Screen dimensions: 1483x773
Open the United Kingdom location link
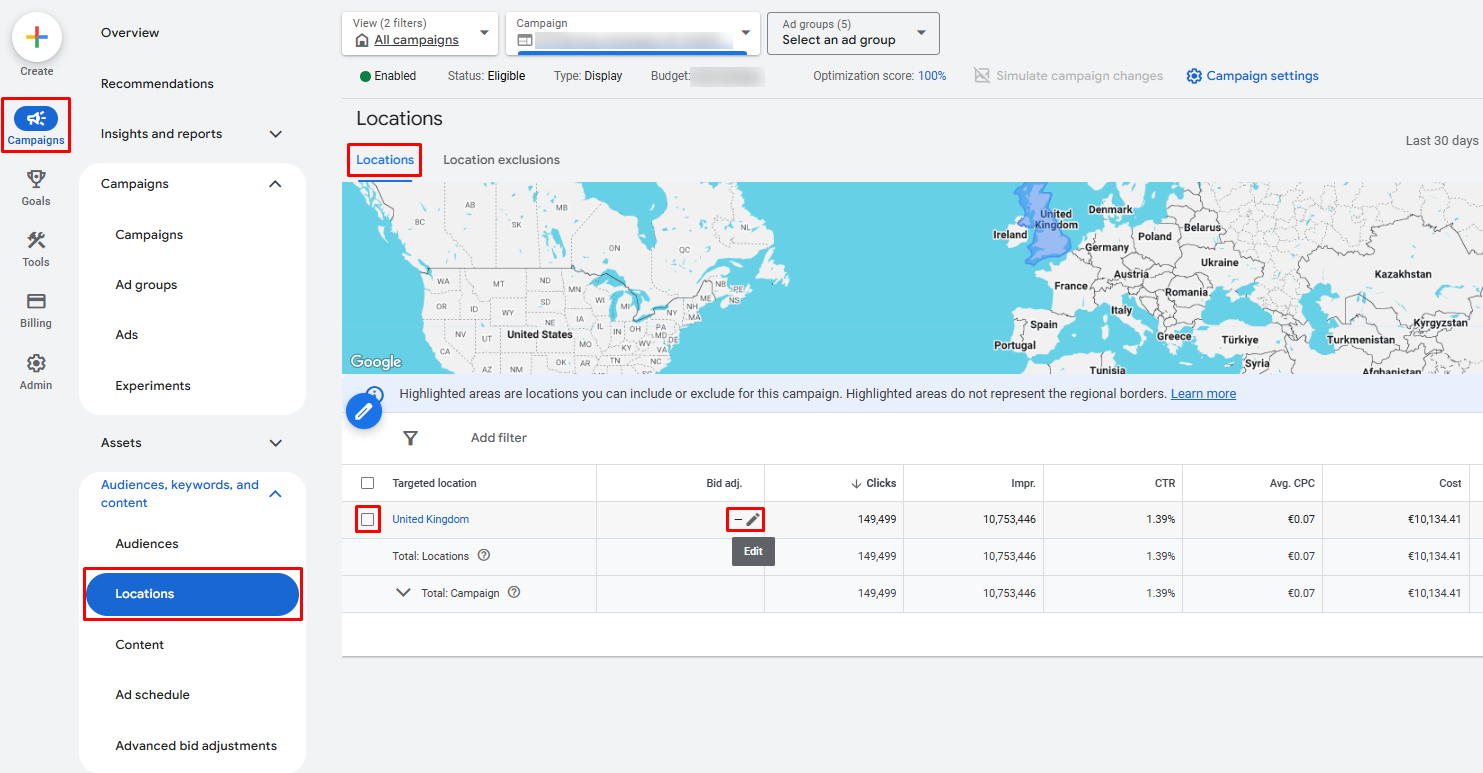pos(430,520)
